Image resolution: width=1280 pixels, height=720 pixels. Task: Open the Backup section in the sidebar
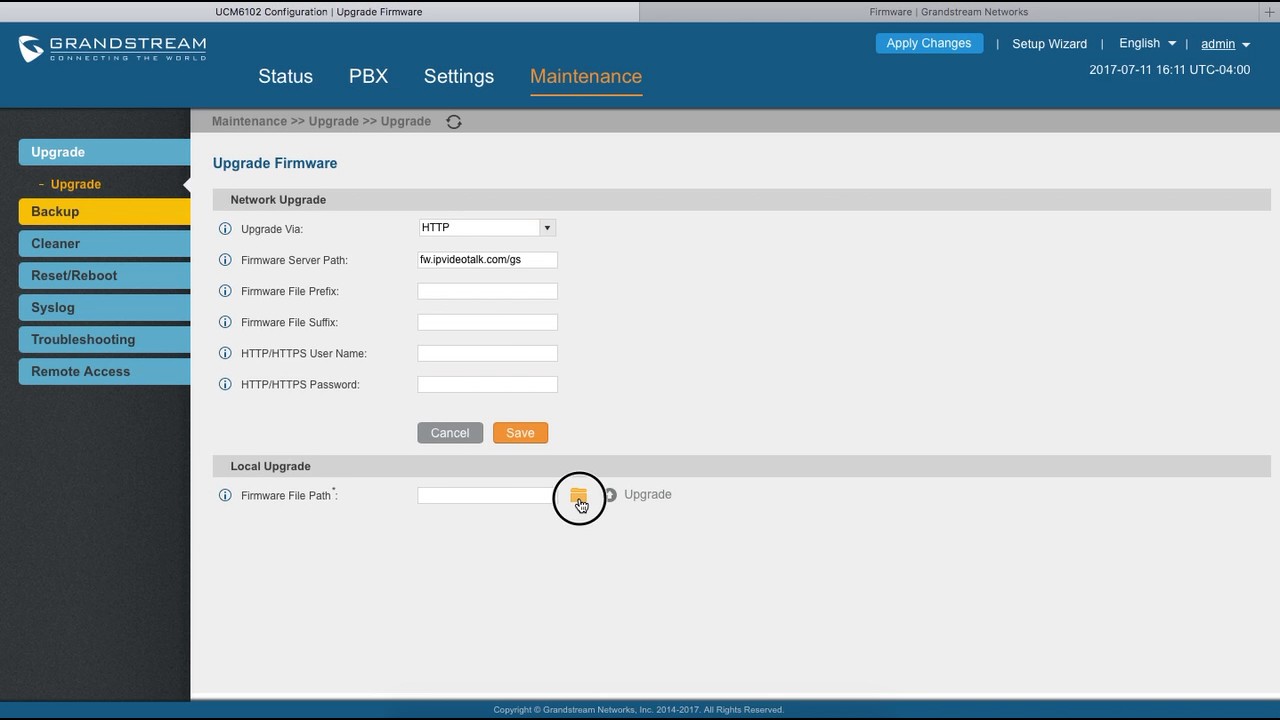point(55,211)
